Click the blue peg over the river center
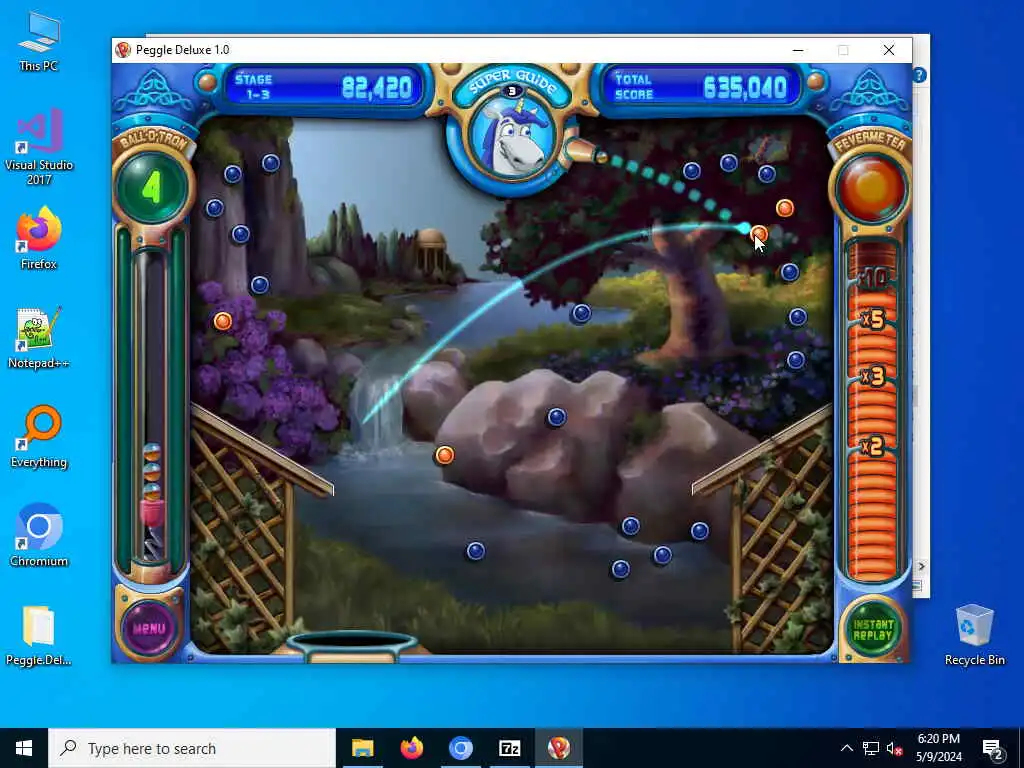1024x768 pixels. point(581,313)
